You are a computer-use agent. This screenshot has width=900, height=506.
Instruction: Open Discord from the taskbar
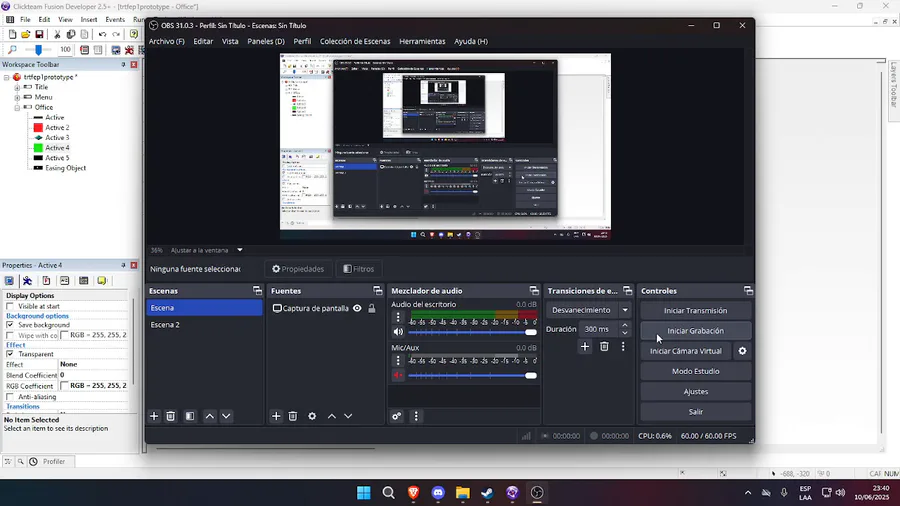(438, 492)
